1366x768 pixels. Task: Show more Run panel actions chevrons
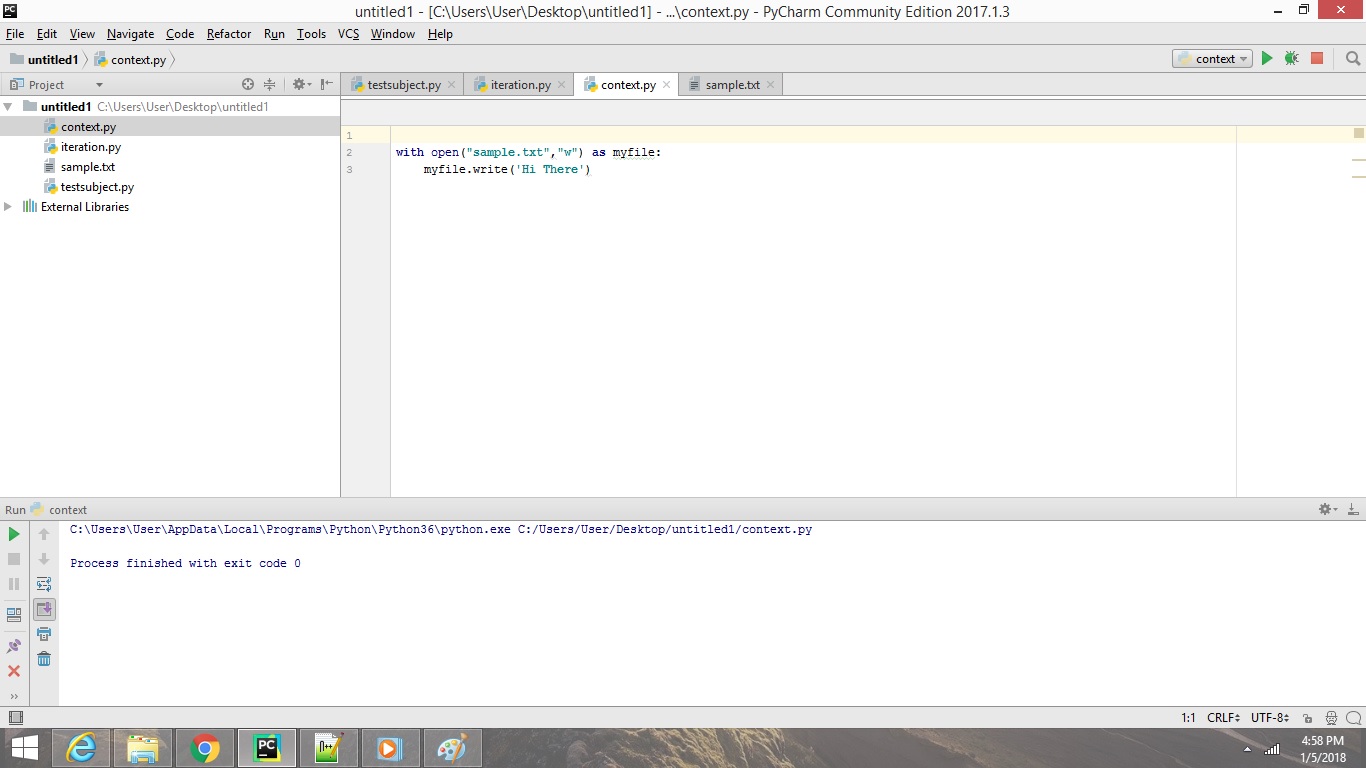[14, 696]
